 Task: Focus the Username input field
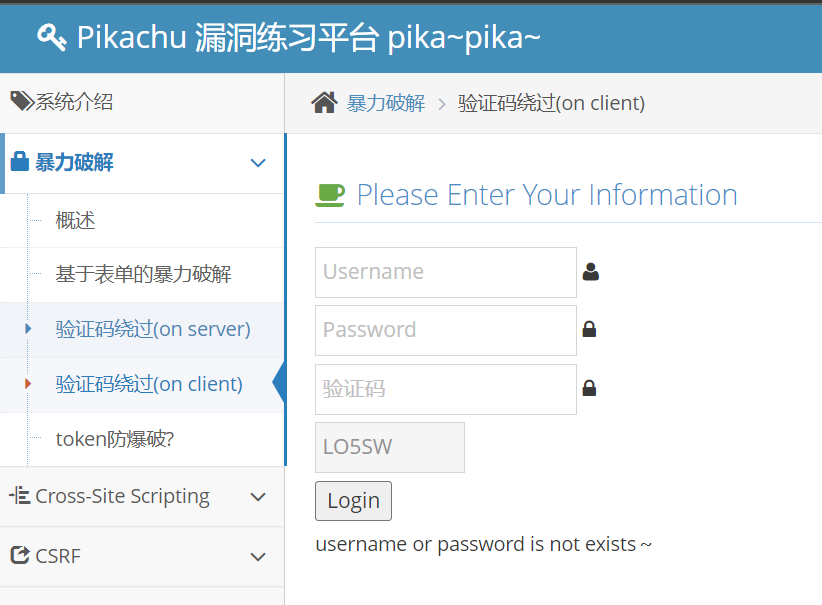tap(445, 272)
